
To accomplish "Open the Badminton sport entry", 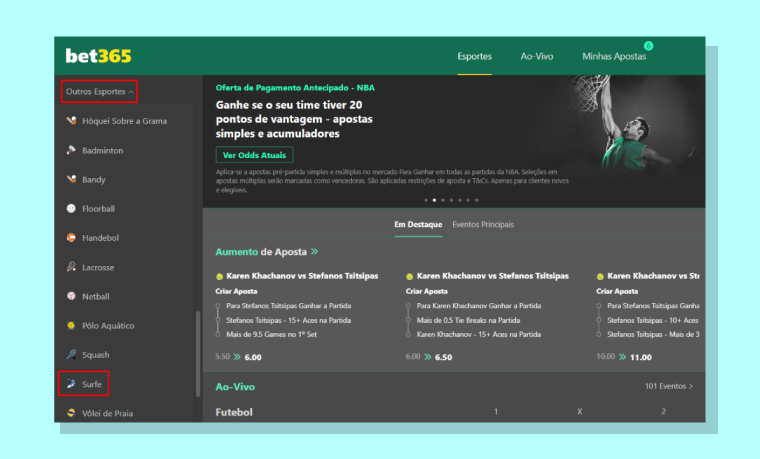I will coord(103,151).
